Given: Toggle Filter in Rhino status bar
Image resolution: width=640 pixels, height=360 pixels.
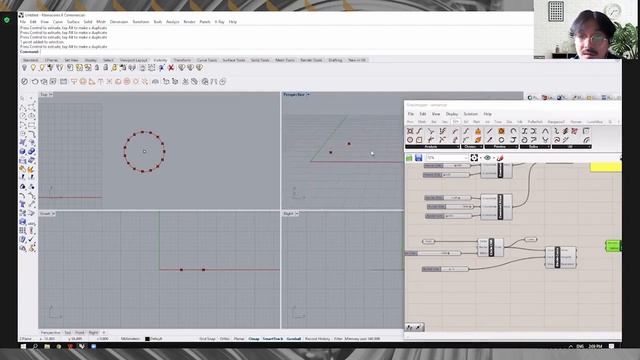Looking at the screenshot, I should pos(338,339).
